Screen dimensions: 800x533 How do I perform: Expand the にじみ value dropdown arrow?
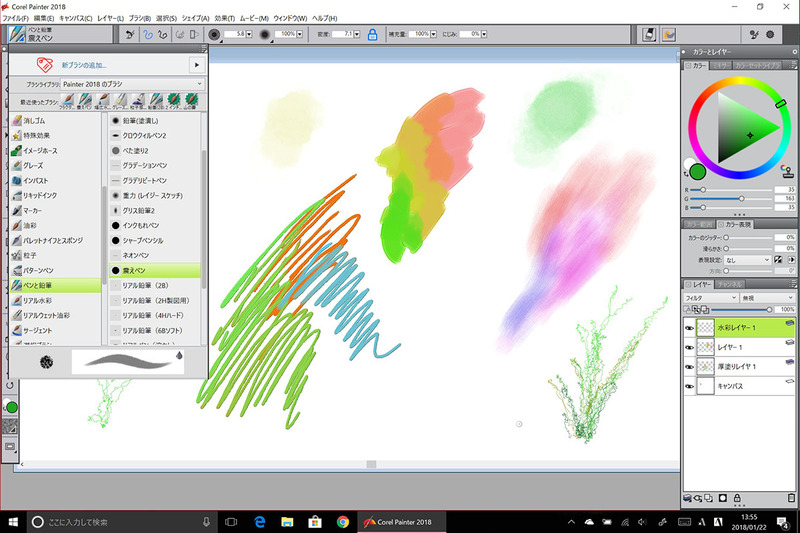[484, 34]
